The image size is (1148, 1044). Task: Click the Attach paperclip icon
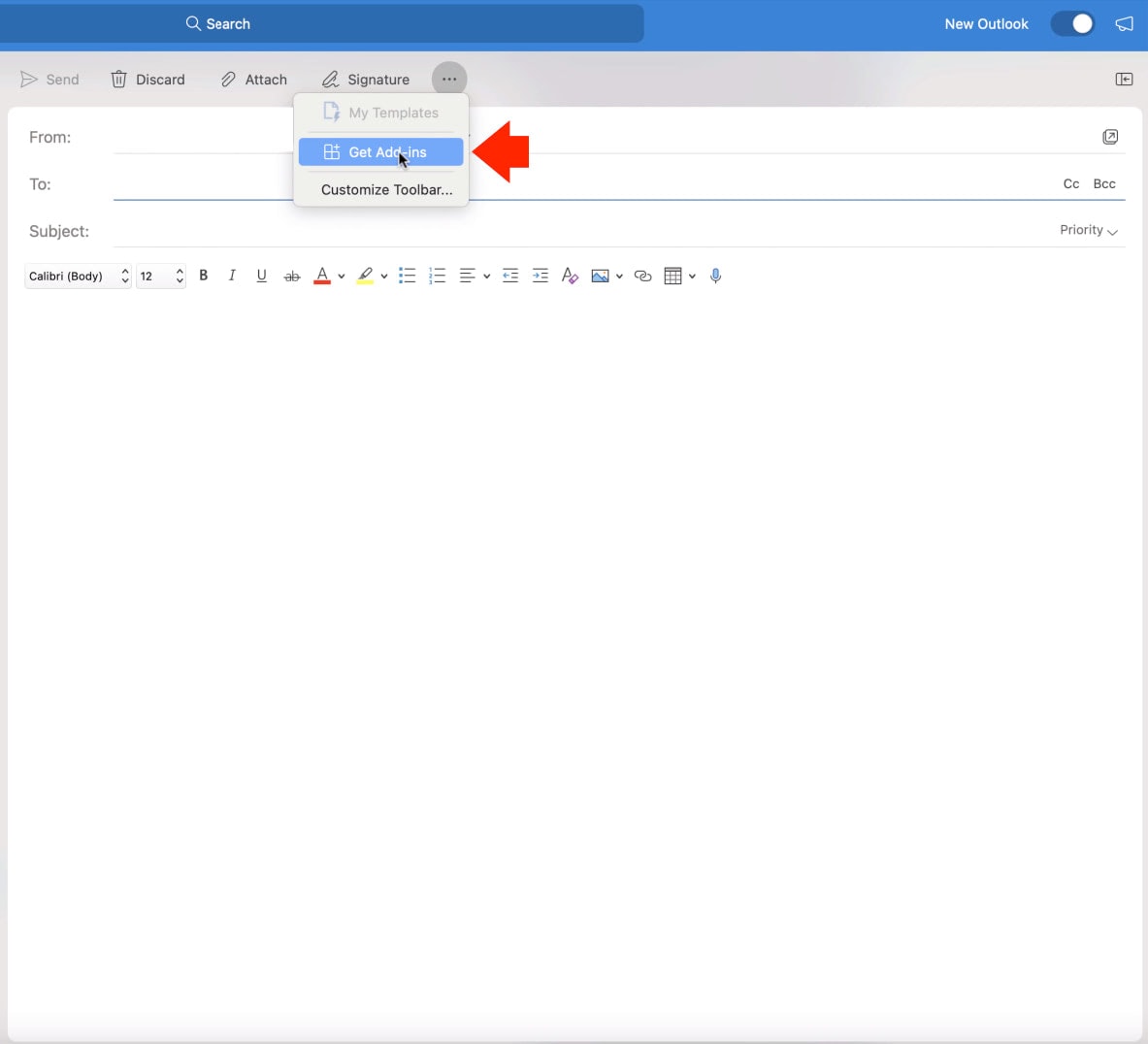point(228,79)
